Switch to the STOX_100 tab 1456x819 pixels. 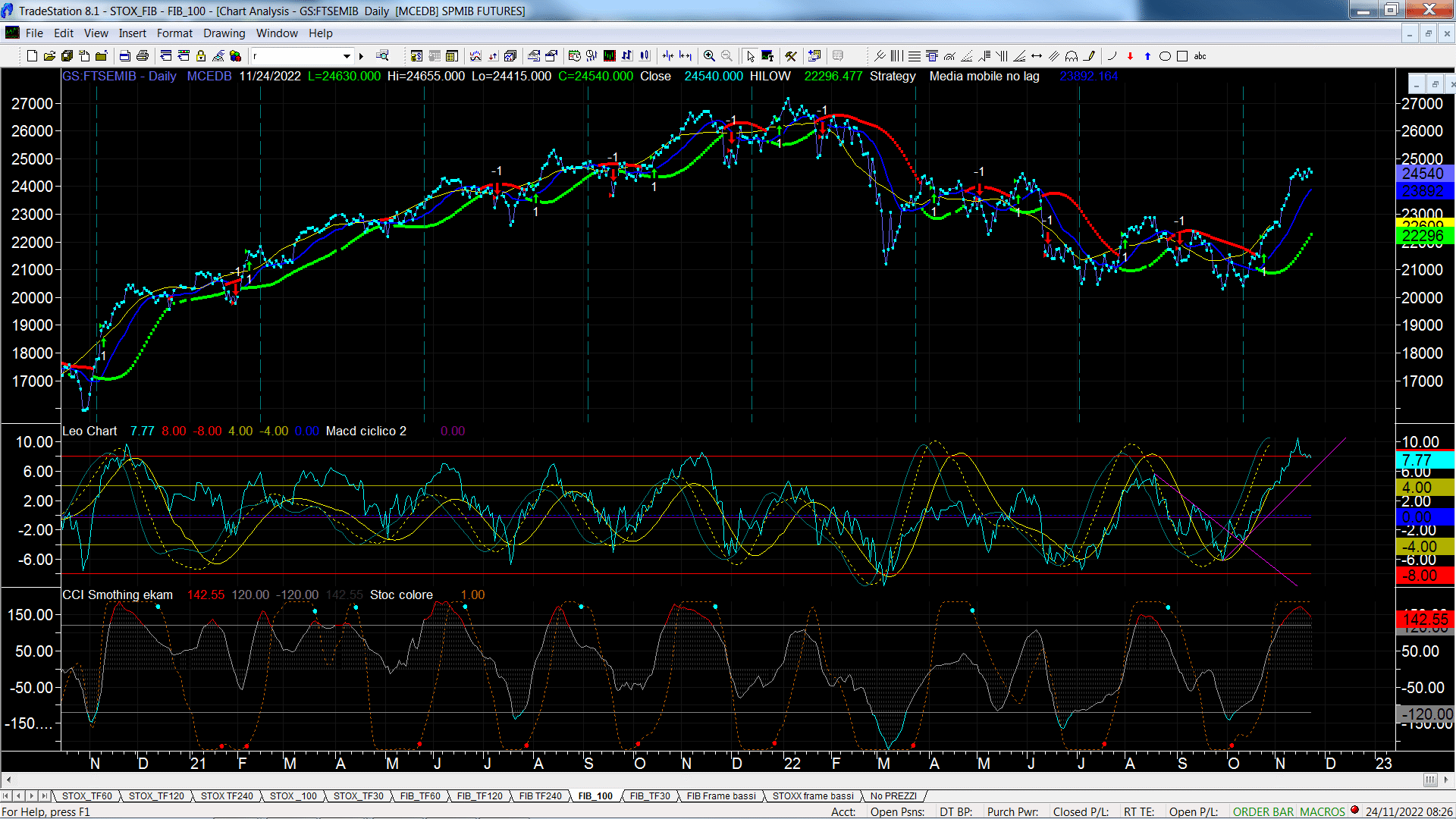(x=293, y=795)
